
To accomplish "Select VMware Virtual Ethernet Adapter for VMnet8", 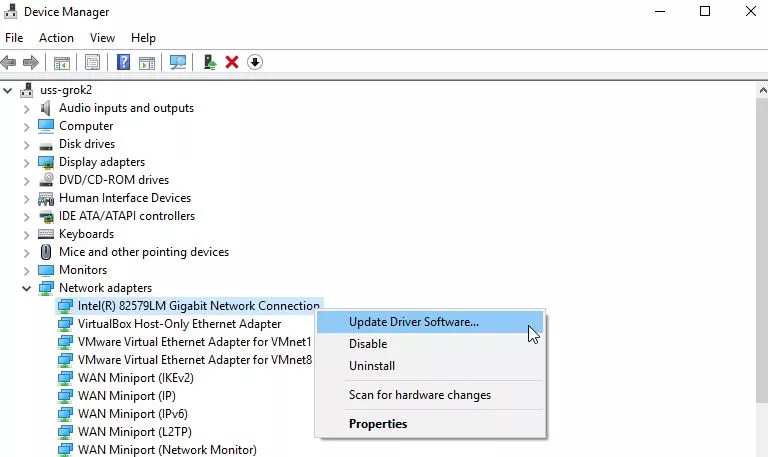I will click(x=194, y=360).
